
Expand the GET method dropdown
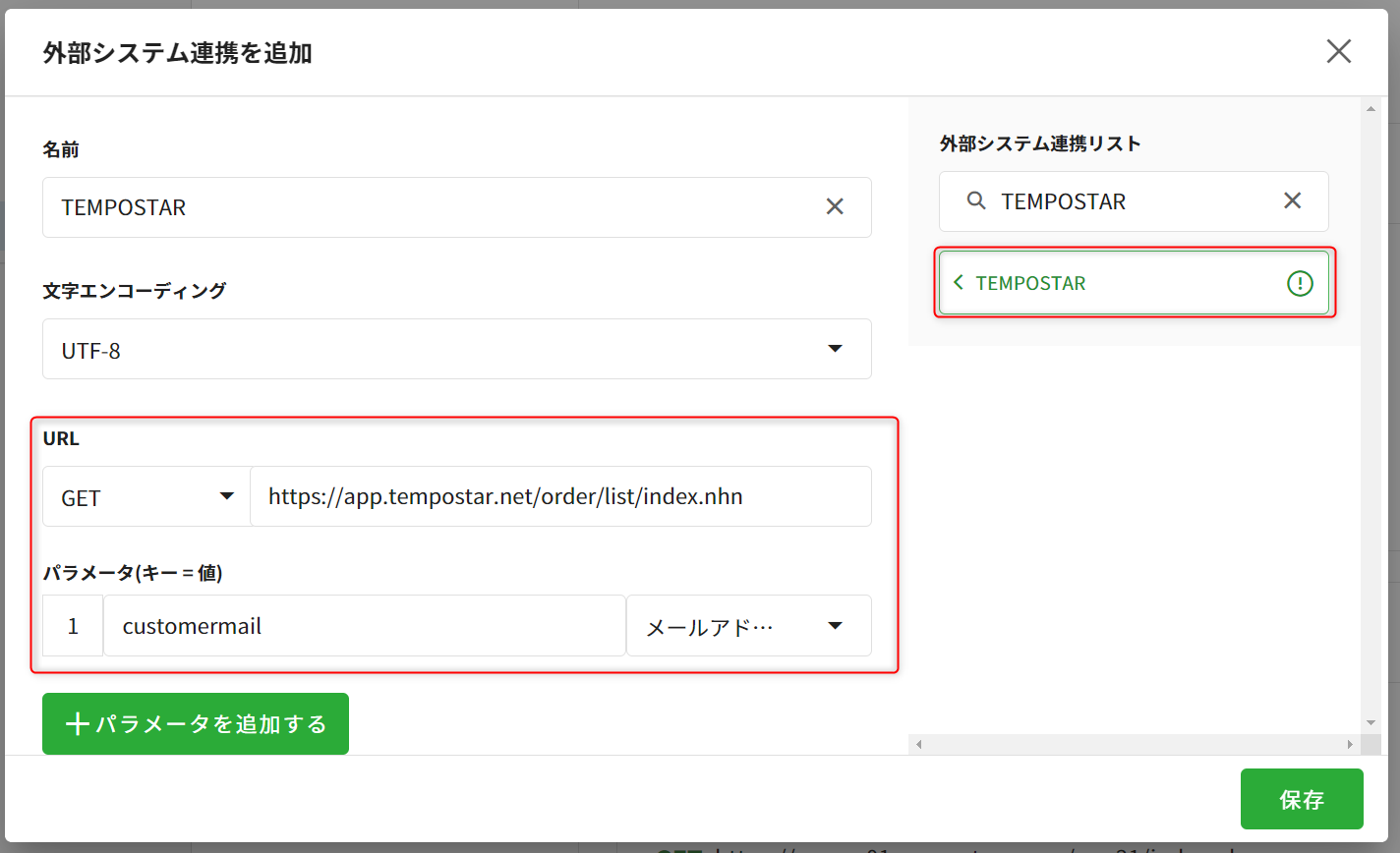226,496
